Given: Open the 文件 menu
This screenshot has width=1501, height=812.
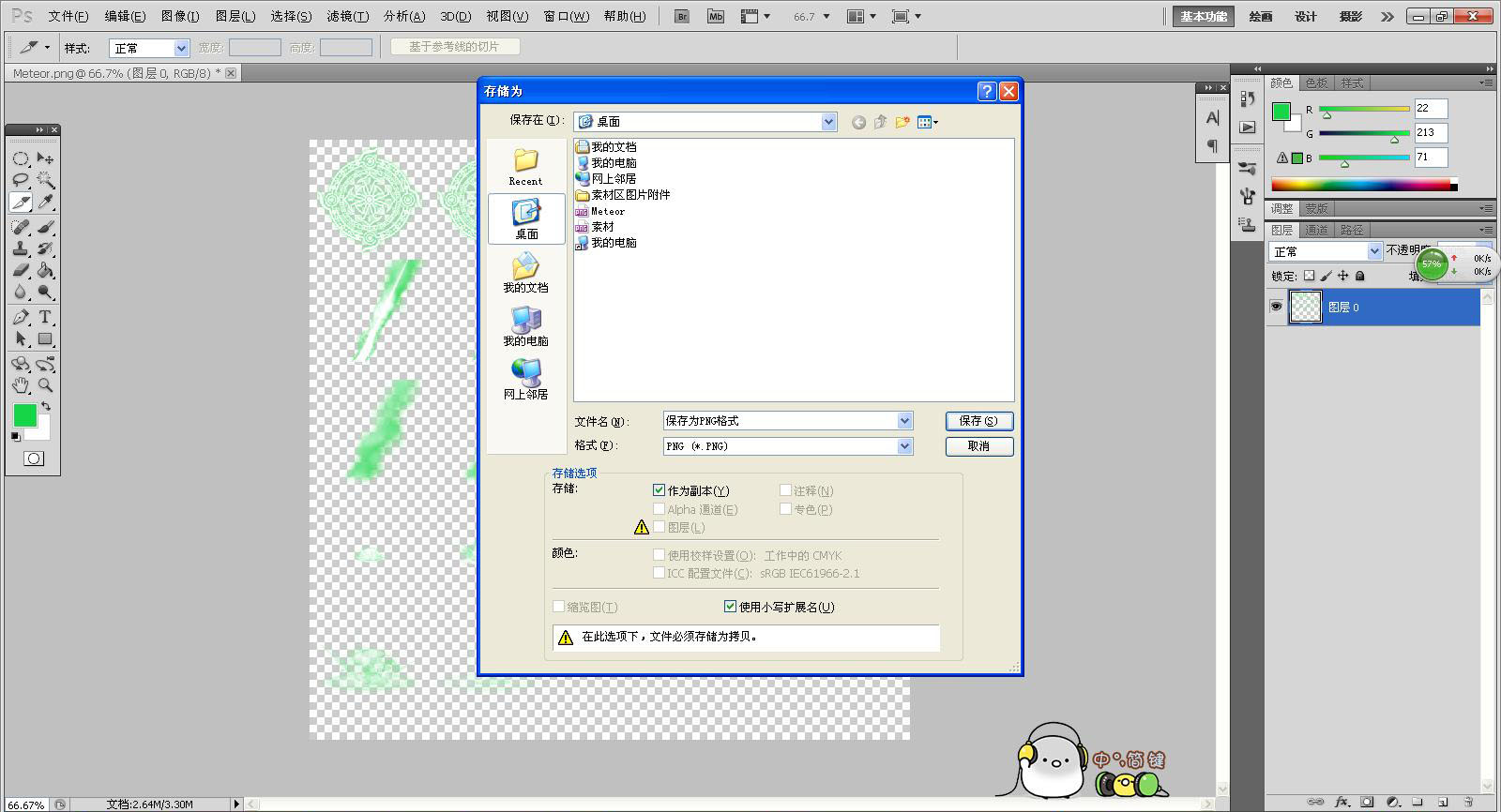Looking at the screenshot, I should click(68, 16).
